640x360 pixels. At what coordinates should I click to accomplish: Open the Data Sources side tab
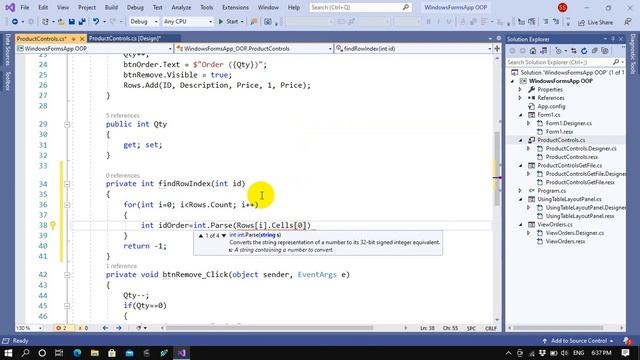pyautogui.click(x=7, y=50)
